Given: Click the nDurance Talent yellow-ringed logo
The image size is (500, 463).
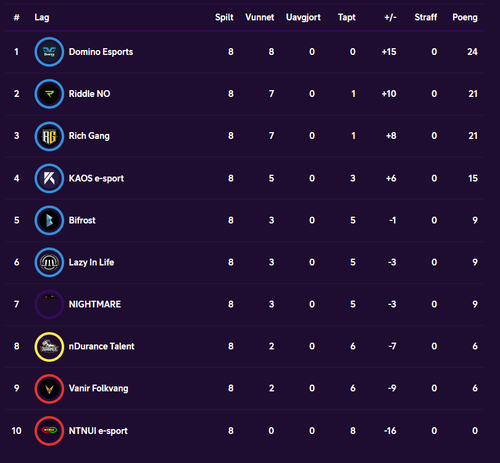Looking at the screenshot, I should coord(49,346).
